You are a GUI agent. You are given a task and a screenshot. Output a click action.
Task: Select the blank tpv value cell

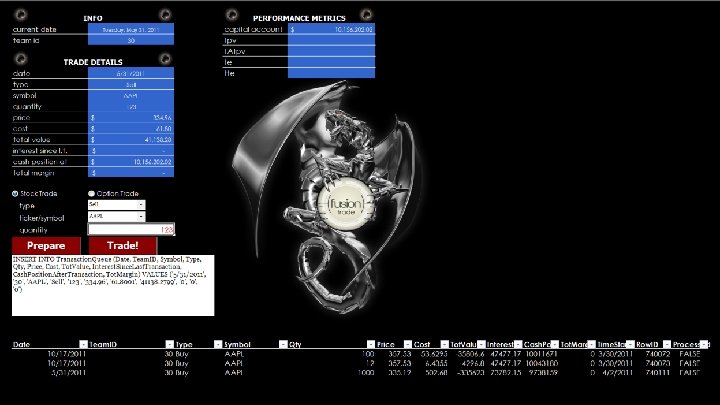tap(332, 40)
